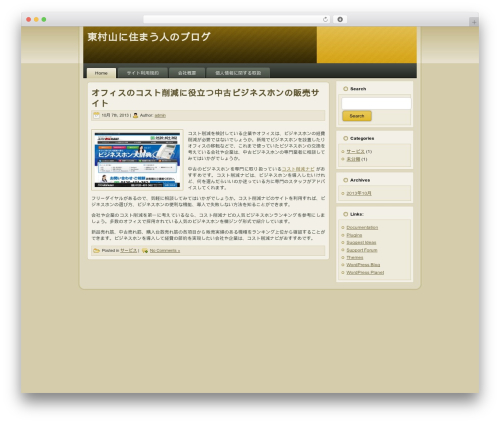Image resolution: width=500 pixels, height=423 pixels.
Task: Open the Plugins link
Action: click(x=354, y=235)
